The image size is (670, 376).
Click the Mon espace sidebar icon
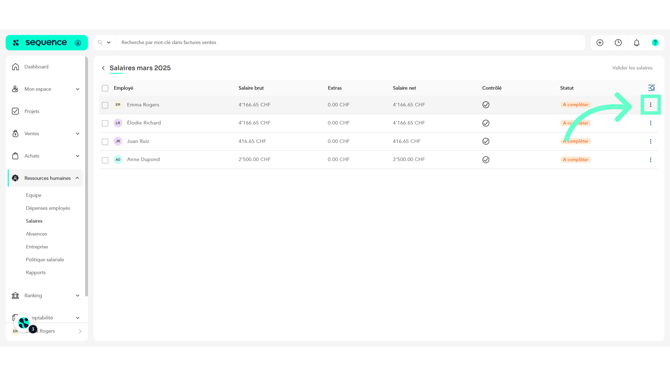15,89
